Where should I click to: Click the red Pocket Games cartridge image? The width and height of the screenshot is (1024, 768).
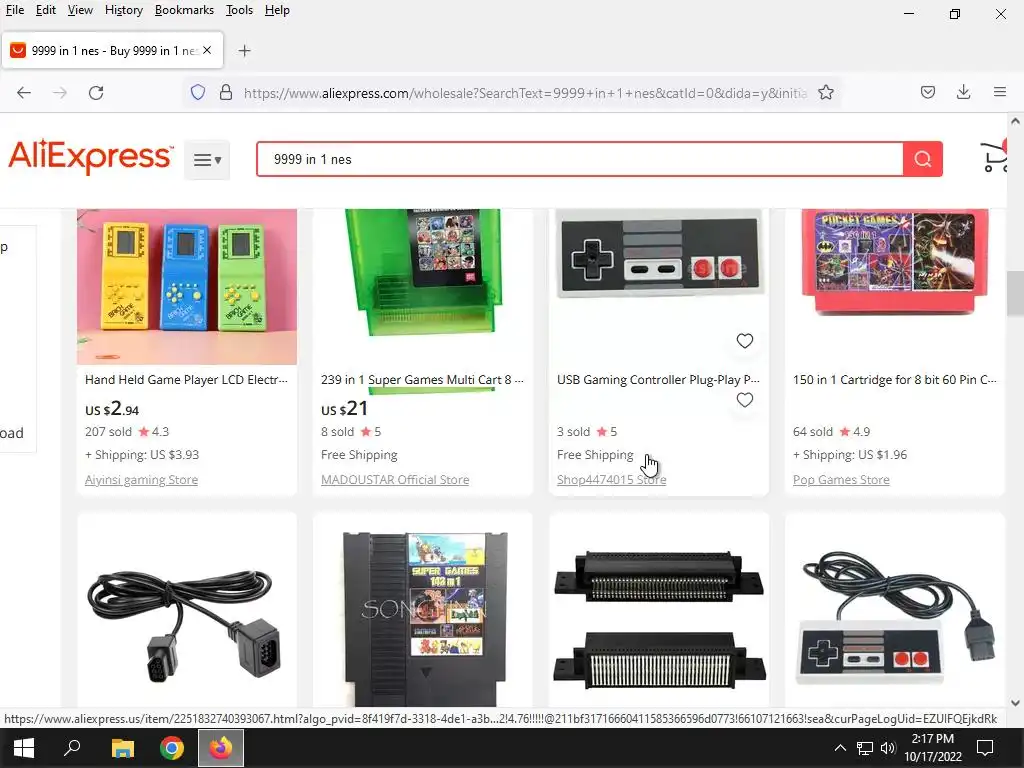(895, 261)
